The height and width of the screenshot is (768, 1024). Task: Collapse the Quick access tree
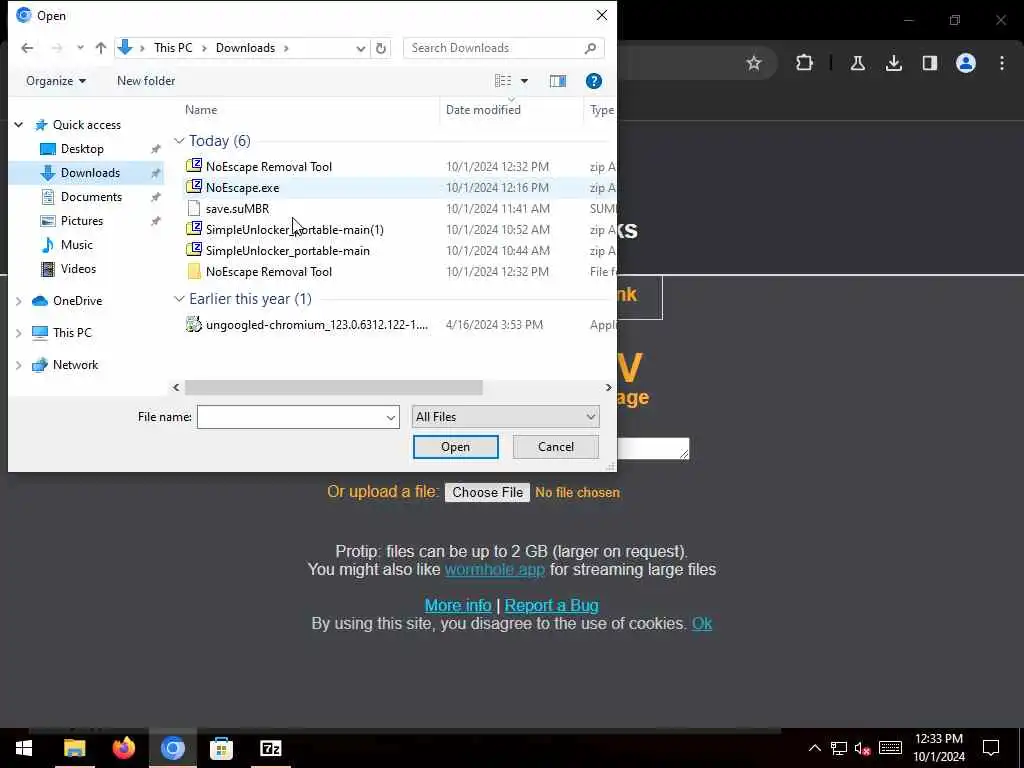click(x=19, y=125)
